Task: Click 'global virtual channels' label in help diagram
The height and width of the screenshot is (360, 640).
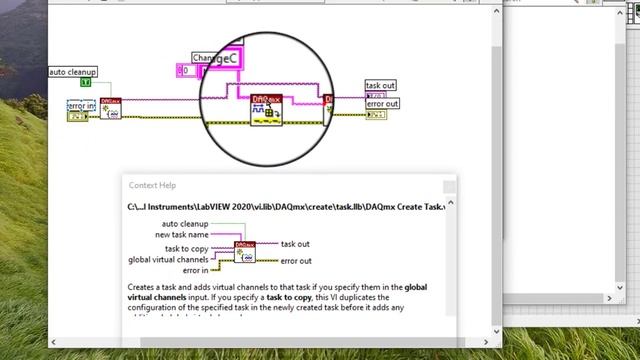Action: tap(168, 260)
